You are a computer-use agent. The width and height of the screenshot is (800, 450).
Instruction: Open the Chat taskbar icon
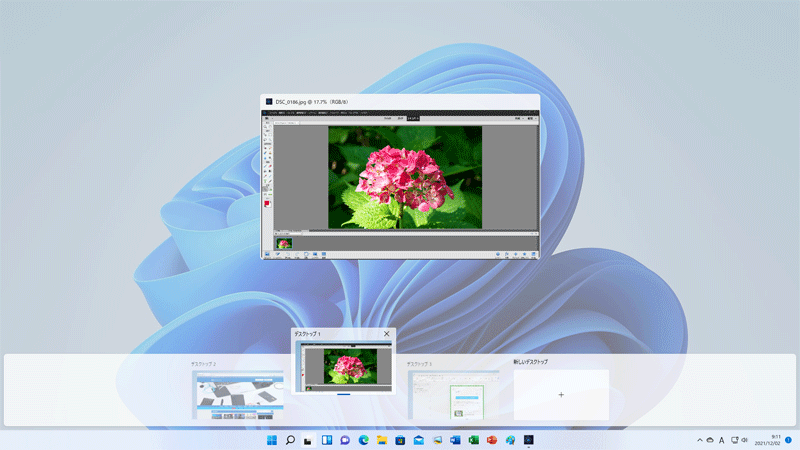point(345,440)
